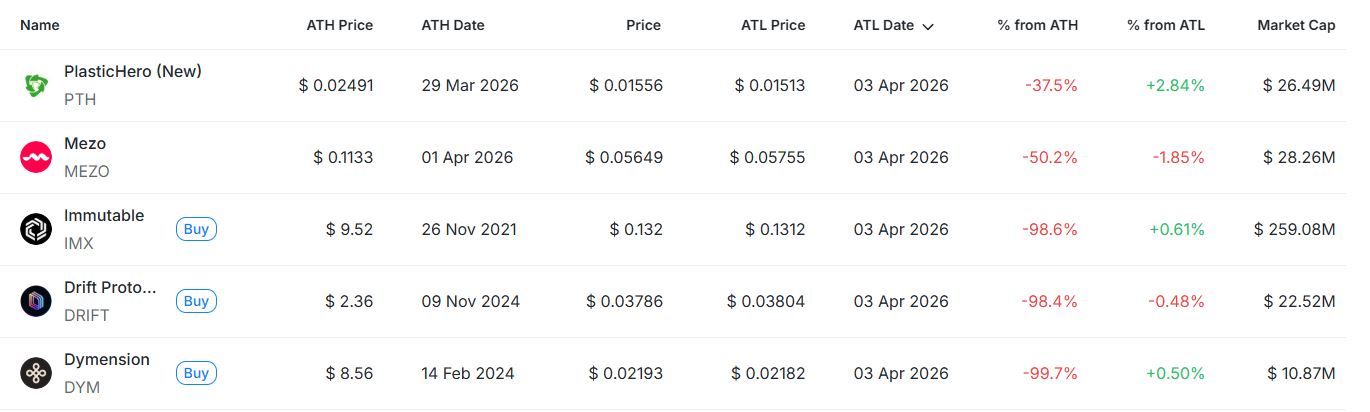
Task: Click the Dymension coin logo
Action: (x=36, y=374)
